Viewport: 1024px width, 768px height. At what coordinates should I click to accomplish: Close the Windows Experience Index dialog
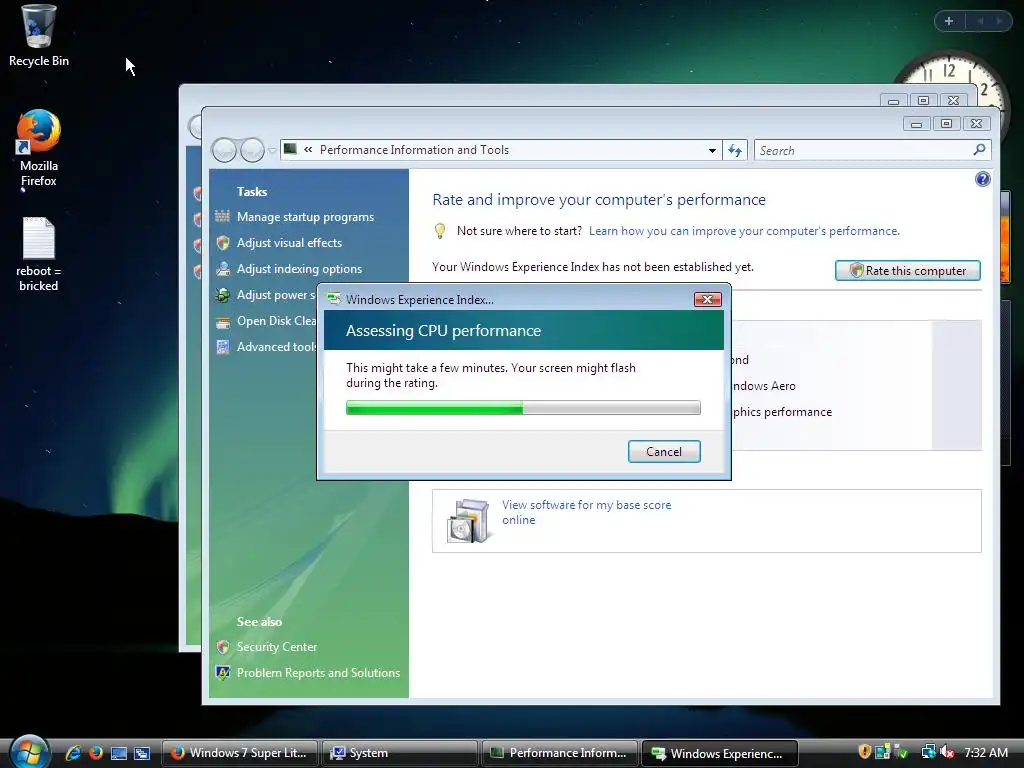click(707, 300)
